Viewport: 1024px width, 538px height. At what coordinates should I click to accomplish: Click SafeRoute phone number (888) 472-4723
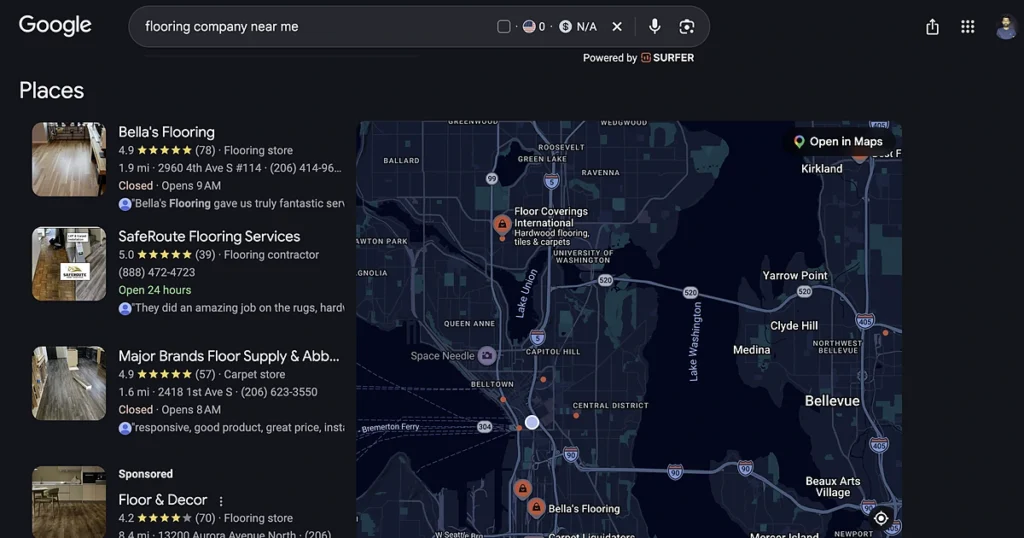tap(157, 272)
